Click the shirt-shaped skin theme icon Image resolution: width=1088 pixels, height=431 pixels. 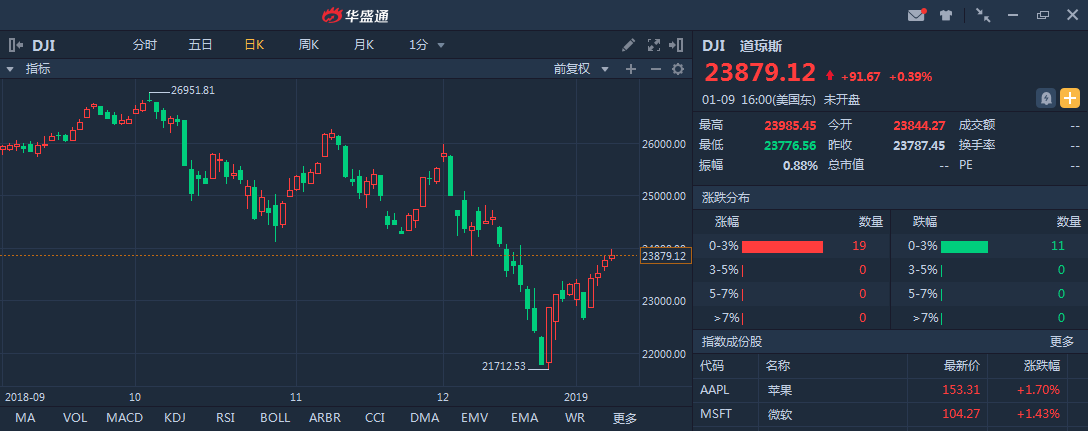pos(945,15)
